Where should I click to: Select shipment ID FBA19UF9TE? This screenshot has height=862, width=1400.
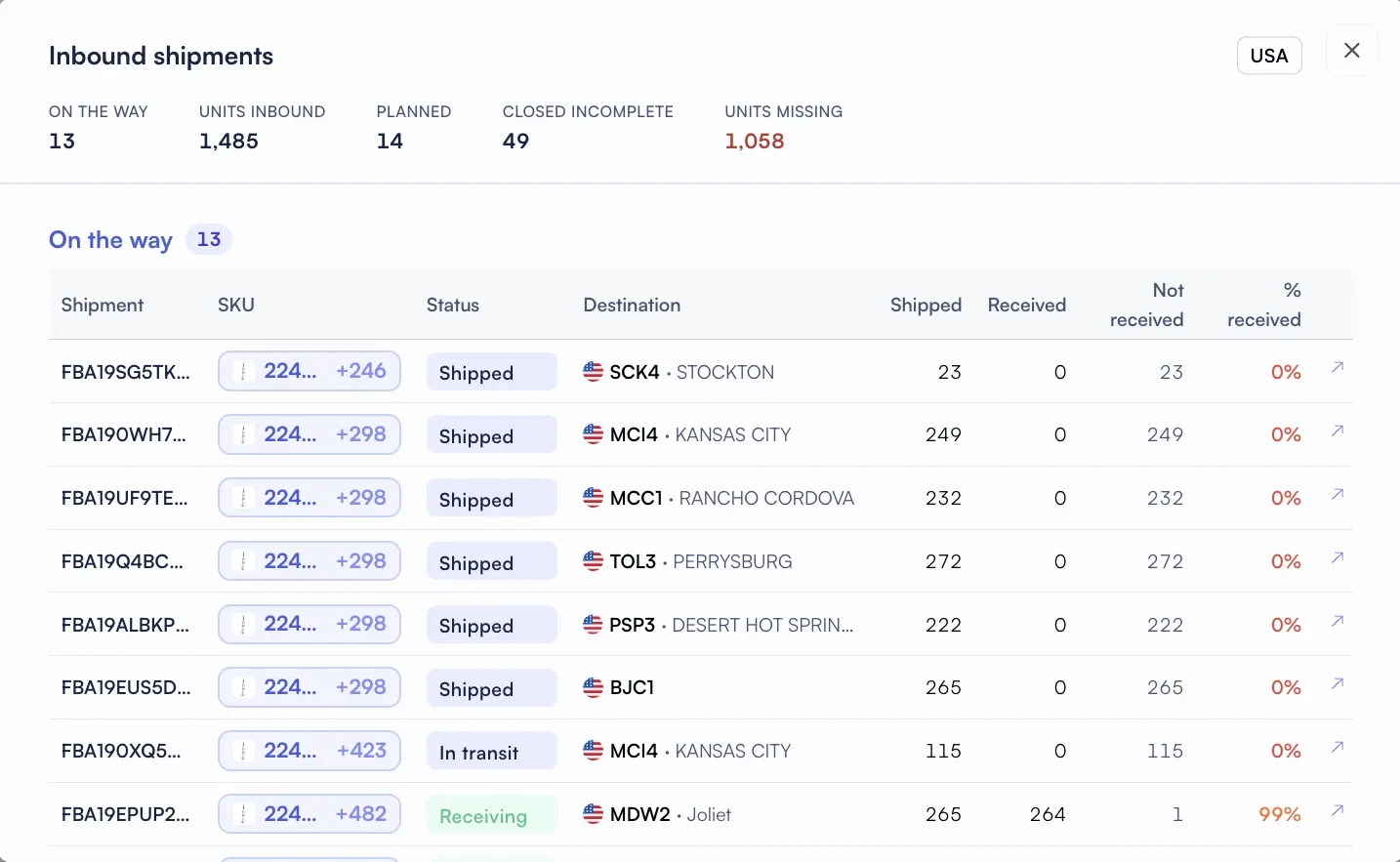[x=125, y=498]
